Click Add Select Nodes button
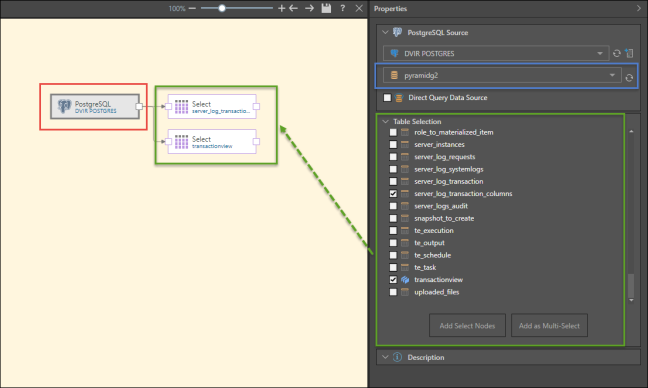This screenshot has width=648, height=388. click(x=467, y=326)
